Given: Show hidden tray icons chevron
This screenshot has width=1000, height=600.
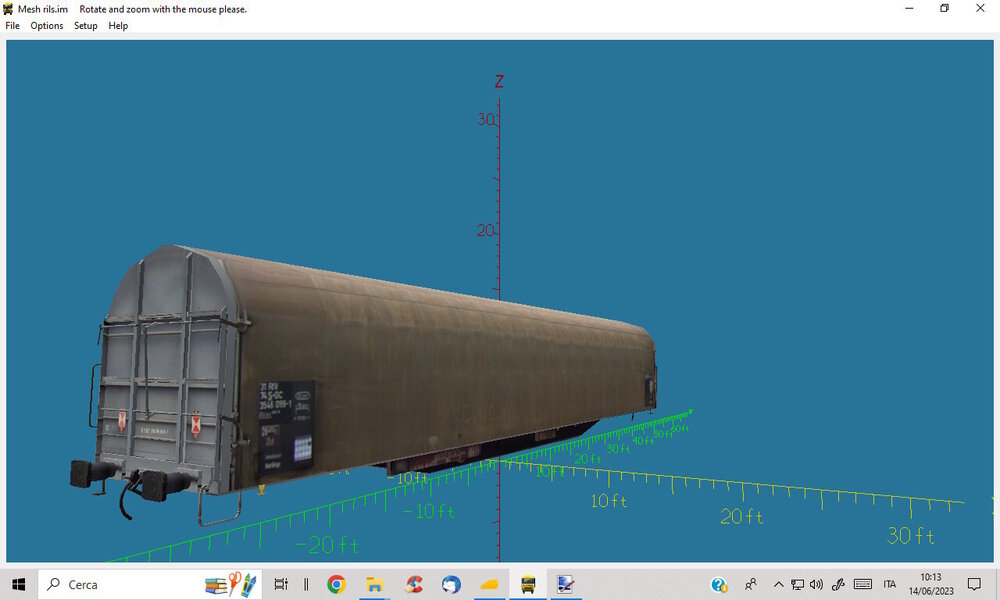Looking at the screenshot, I should click(778, 584).
